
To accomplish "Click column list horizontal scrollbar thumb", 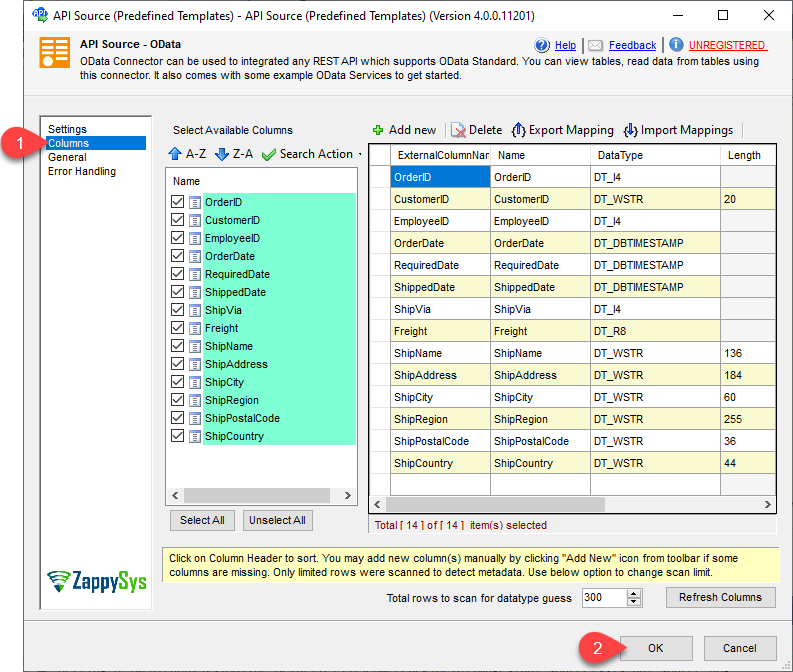I will click(x=257, y=496).
